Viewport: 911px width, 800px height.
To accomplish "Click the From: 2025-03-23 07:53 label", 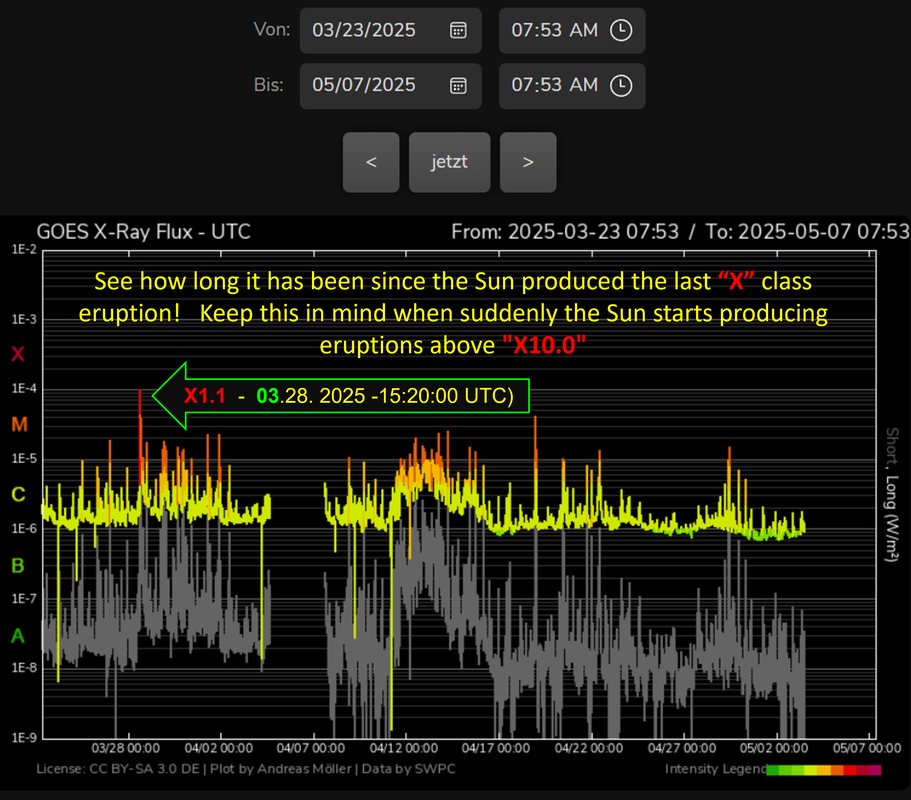I will (x=565, y=232).
